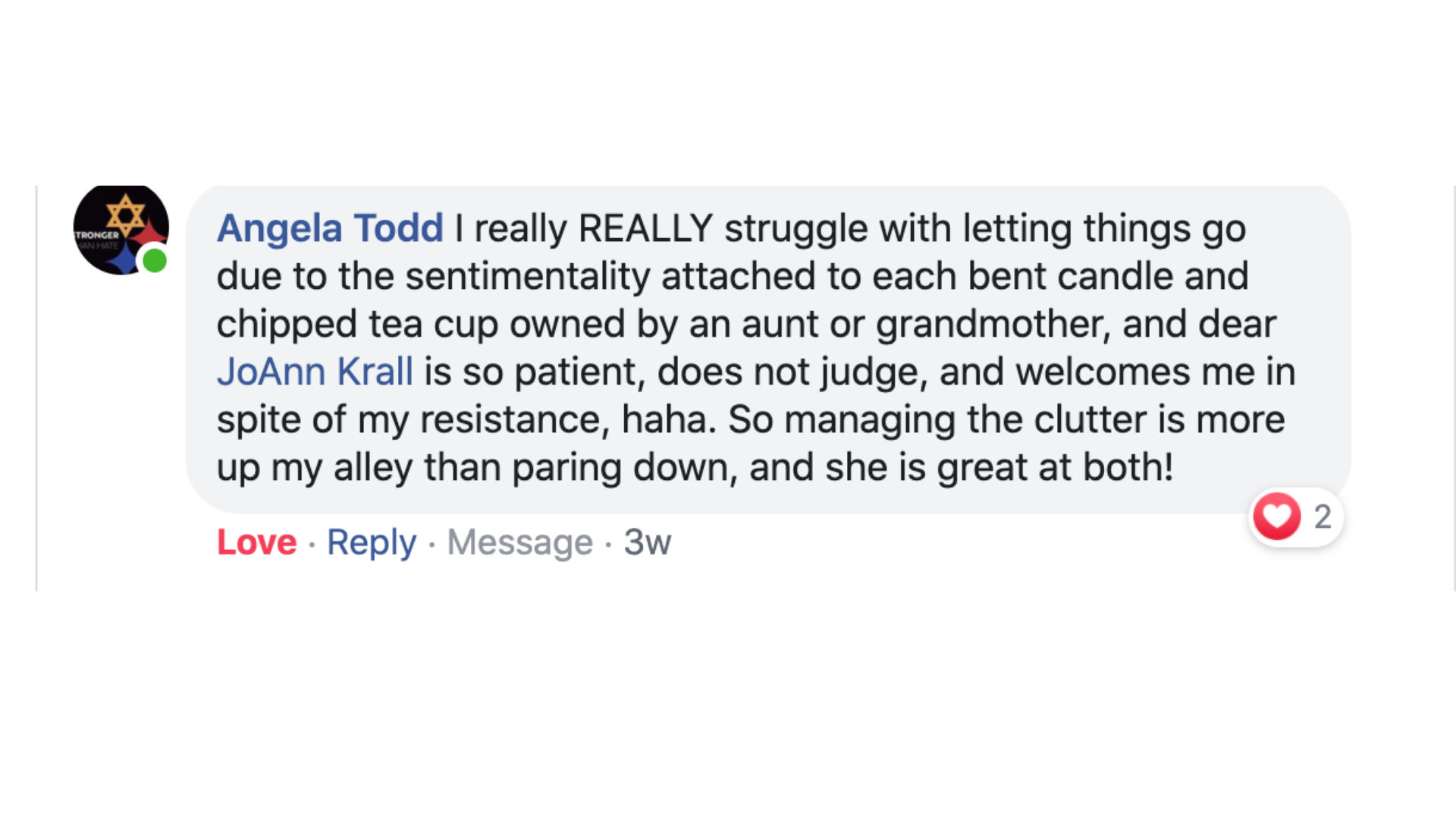Open Angela Todd's profile name link
1456x819 pixels.
pyautogui.click(x=330, y=228)
